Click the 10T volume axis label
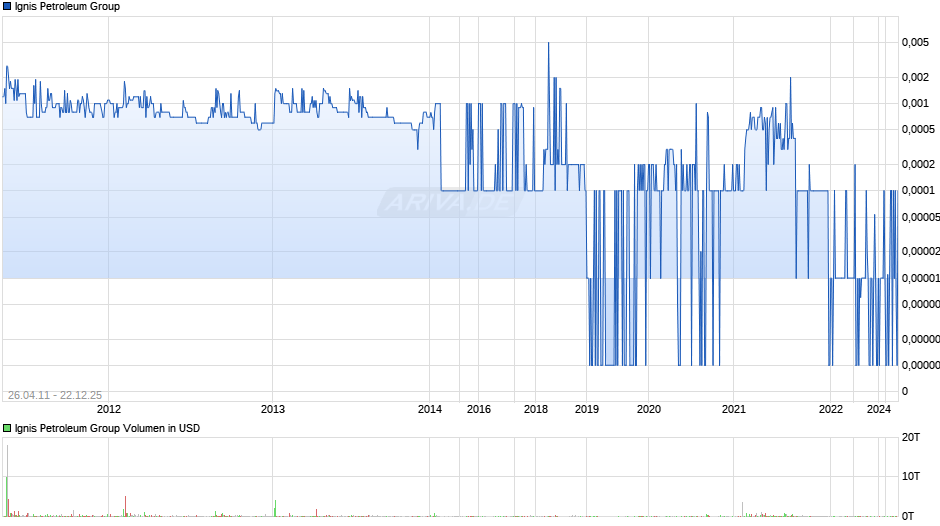940x526 pixels. point(911,476)
